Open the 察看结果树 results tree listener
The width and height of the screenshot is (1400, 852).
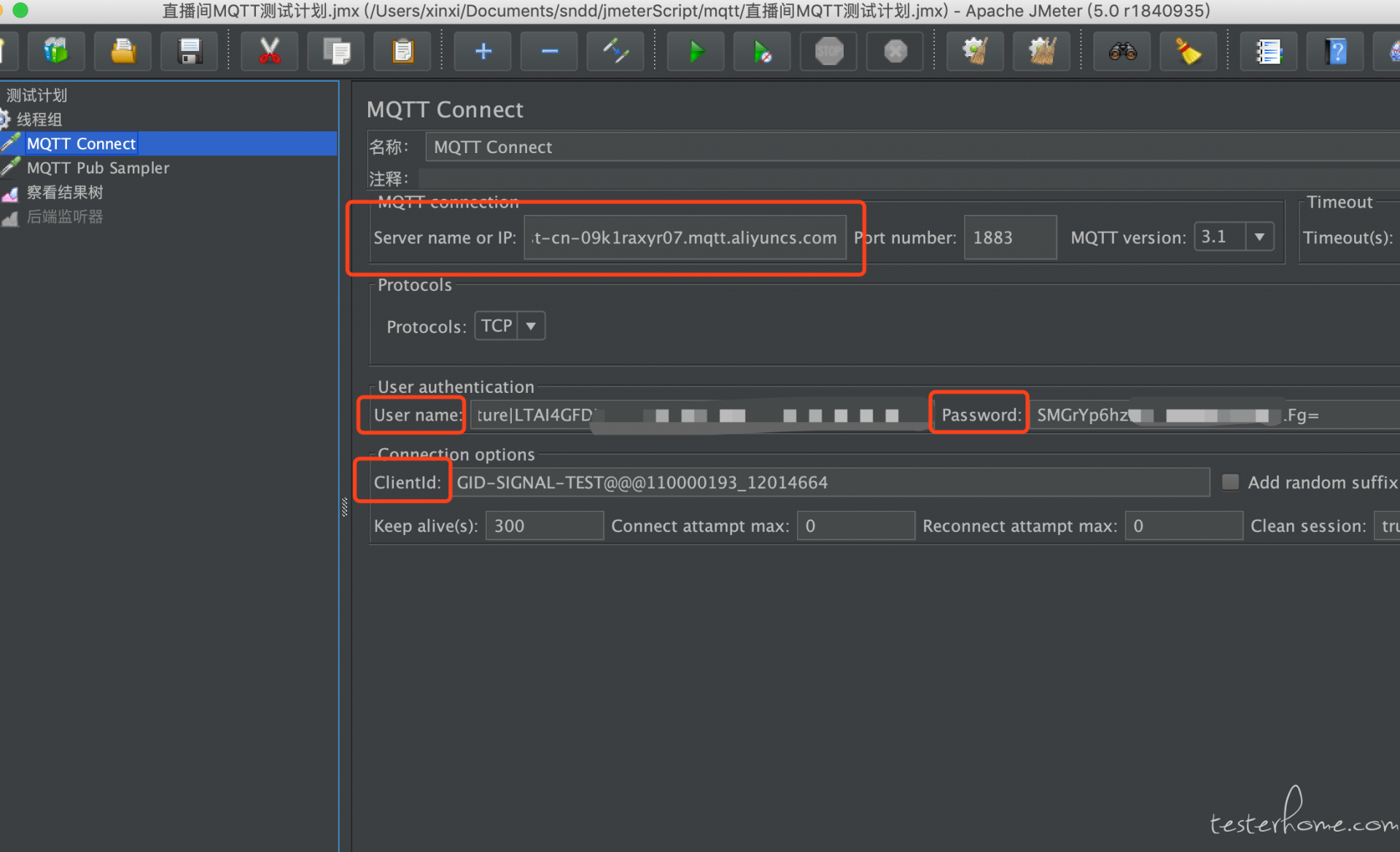point(65,192)
